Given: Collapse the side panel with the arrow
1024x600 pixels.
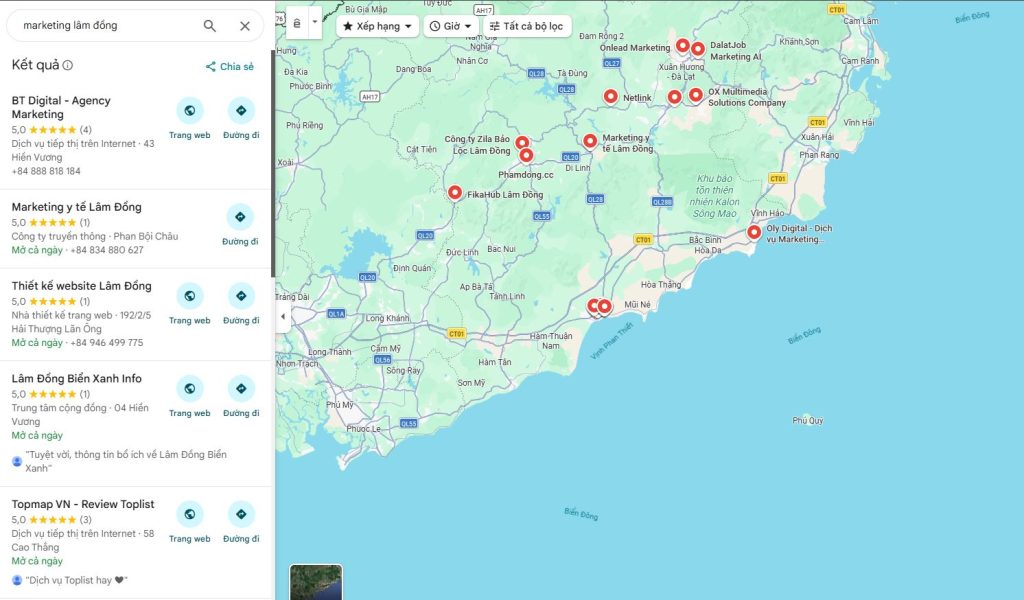Looking at the screenshot, I should pyautogui.click(x=283, y=317).
